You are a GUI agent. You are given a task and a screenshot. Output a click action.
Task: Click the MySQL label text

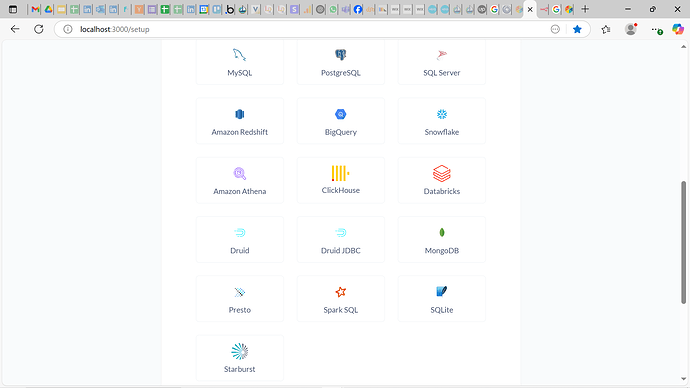(239, 73)
